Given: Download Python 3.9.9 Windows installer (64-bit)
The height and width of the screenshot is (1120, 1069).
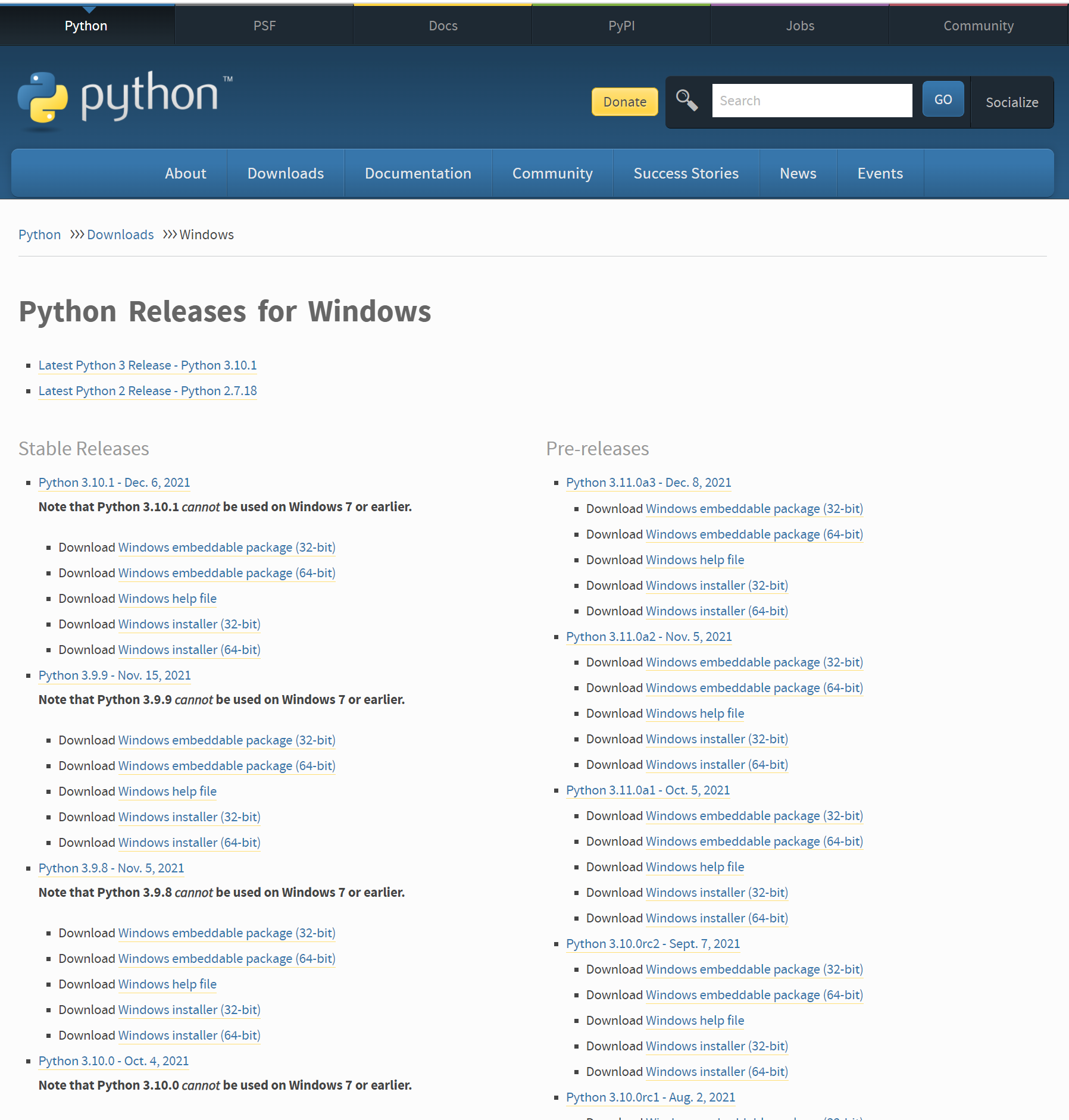Looking at the screenshot, I should tap(189, 843).
